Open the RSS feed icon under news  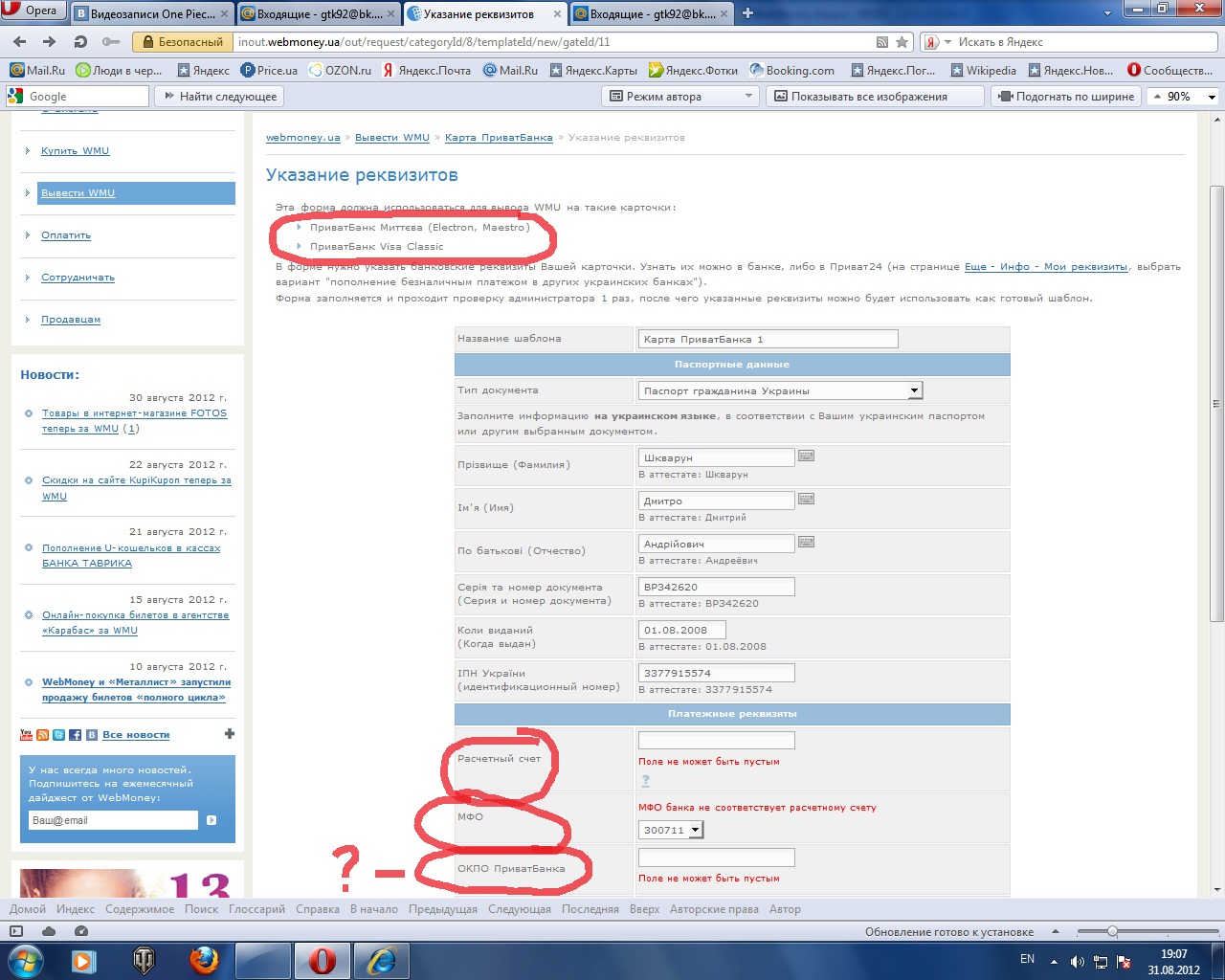tap(42, 735)
